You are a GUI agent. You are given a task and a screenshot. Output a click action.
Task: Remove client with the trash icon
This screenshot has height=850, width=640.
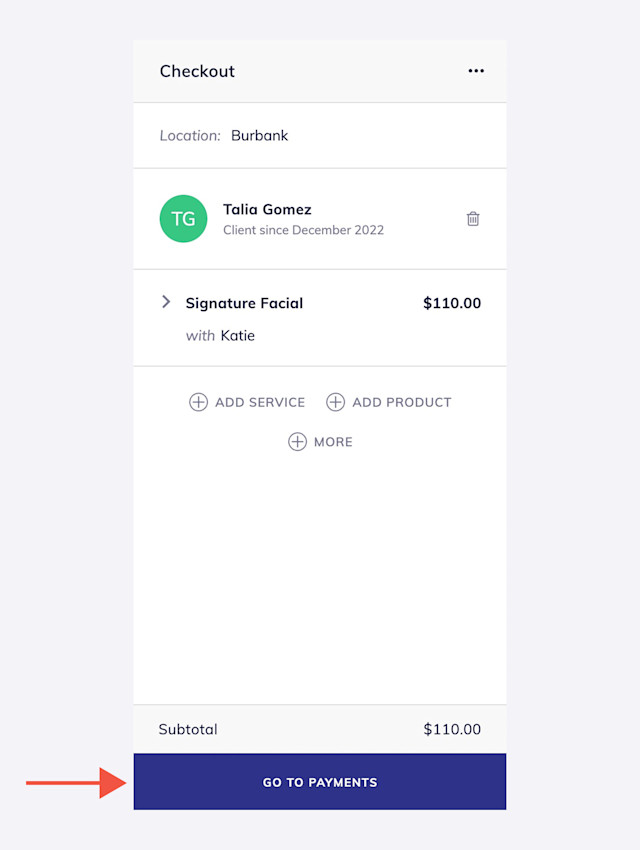473,218
